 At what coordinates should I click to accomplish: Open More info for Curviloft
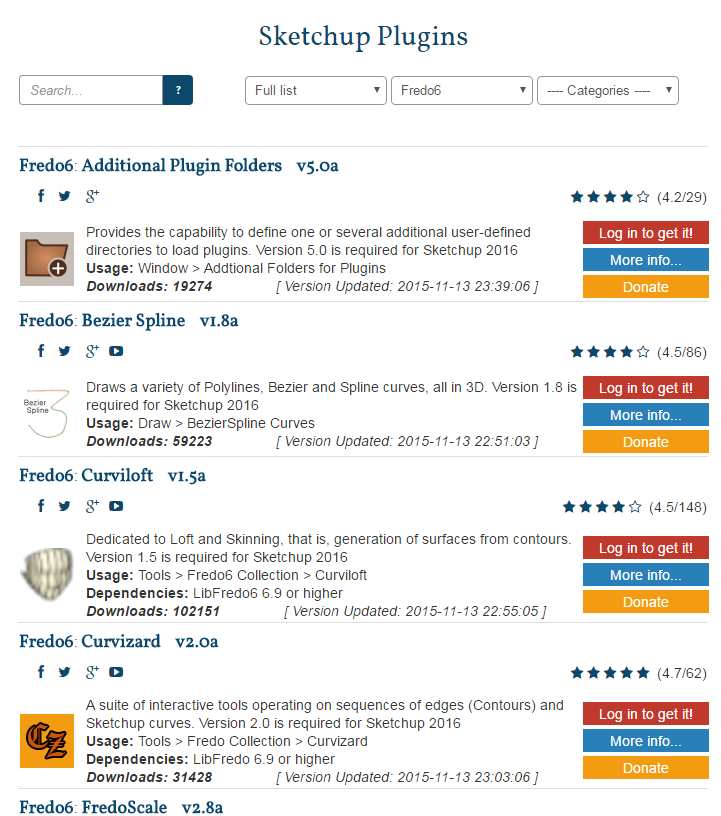[x=646, y=575]
